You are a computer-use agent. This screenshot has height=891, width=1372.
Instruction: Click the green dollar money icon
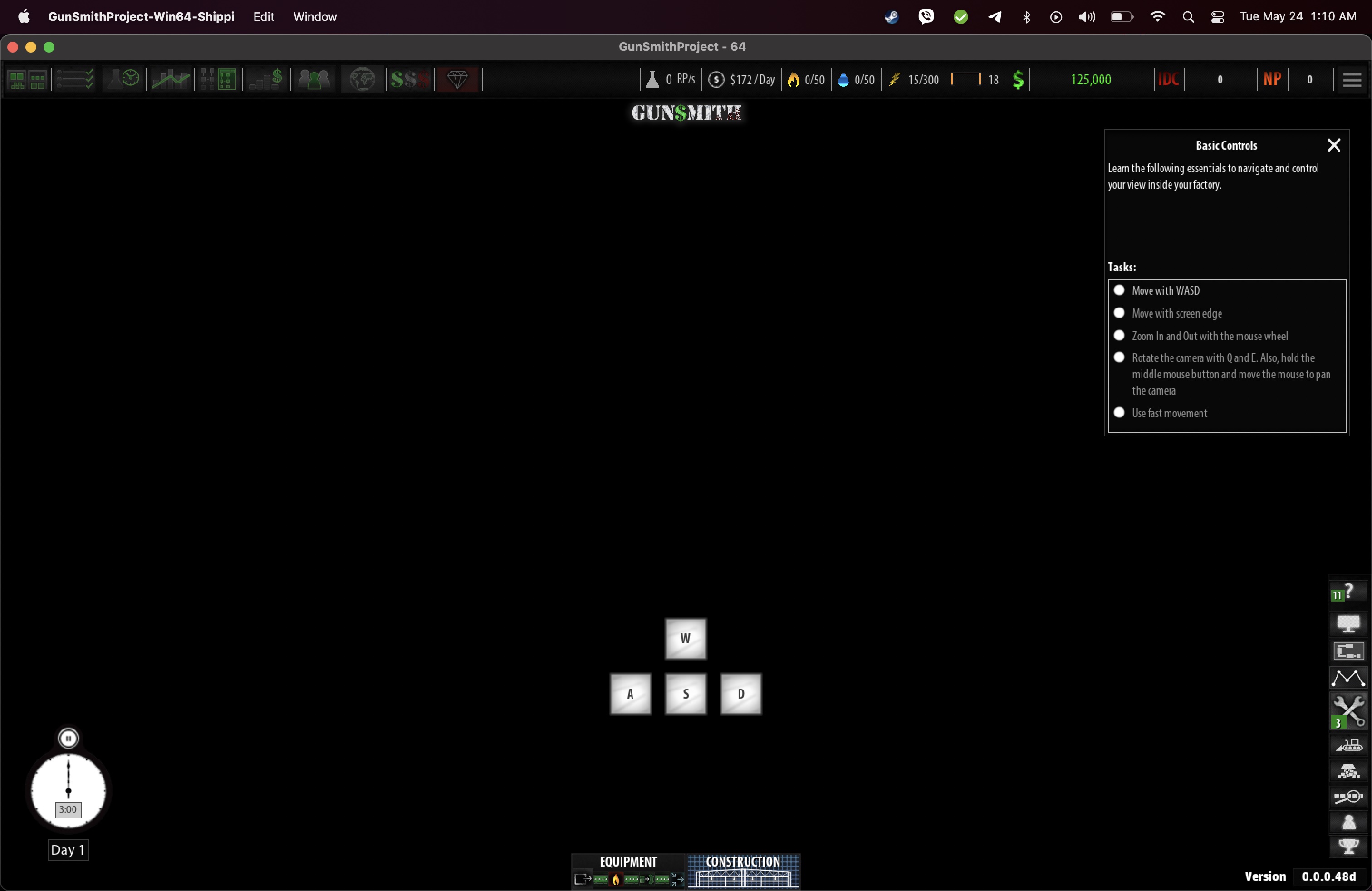[1018, 79]
